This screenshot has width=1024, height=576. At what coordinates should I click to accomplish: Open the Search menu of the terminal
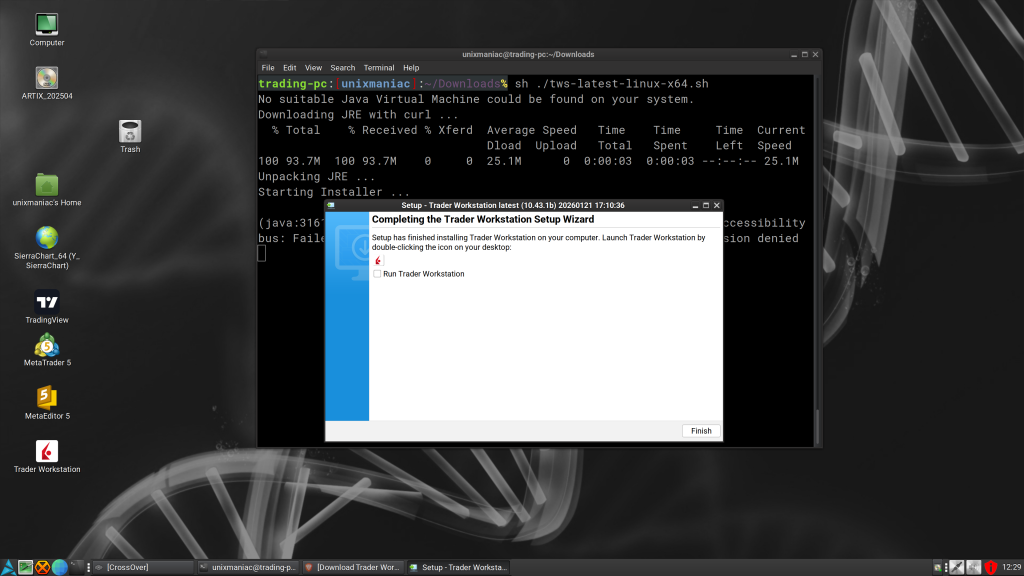tap(343, 67)
